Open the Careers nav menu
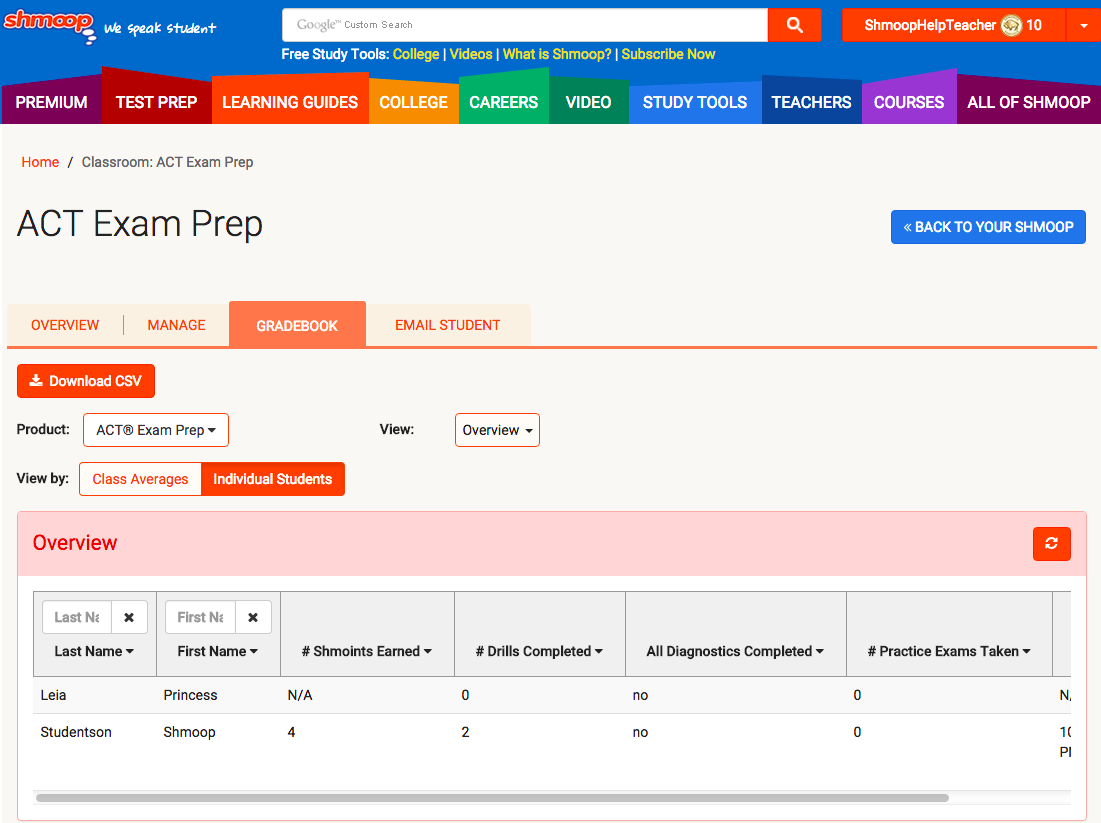Viewport: 1101px width, 823px height. coord(503,102)
